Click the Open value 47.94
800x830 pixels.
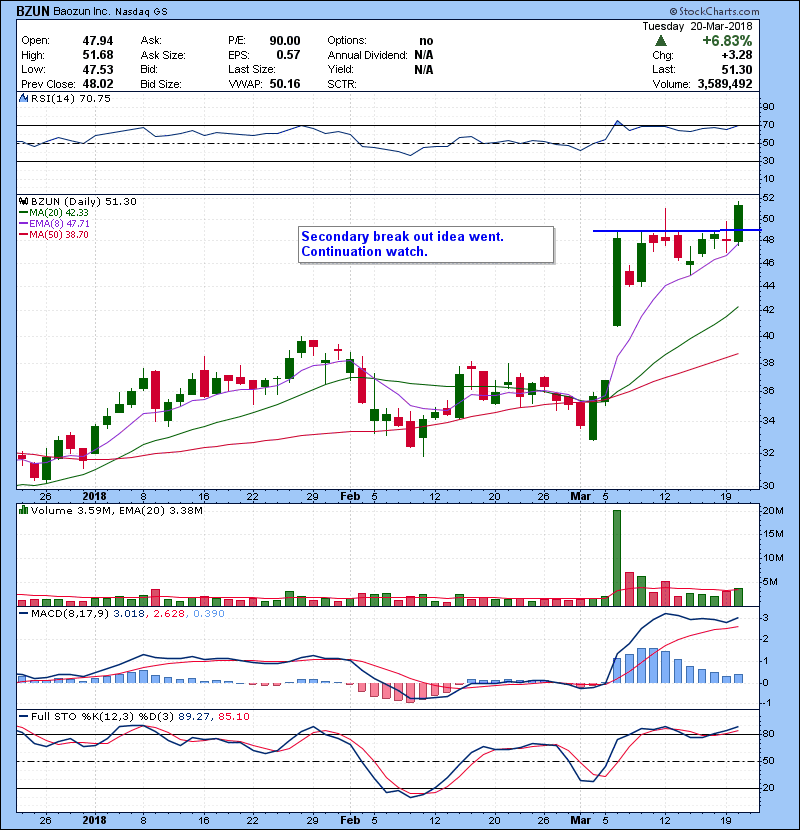pos(98,41)
